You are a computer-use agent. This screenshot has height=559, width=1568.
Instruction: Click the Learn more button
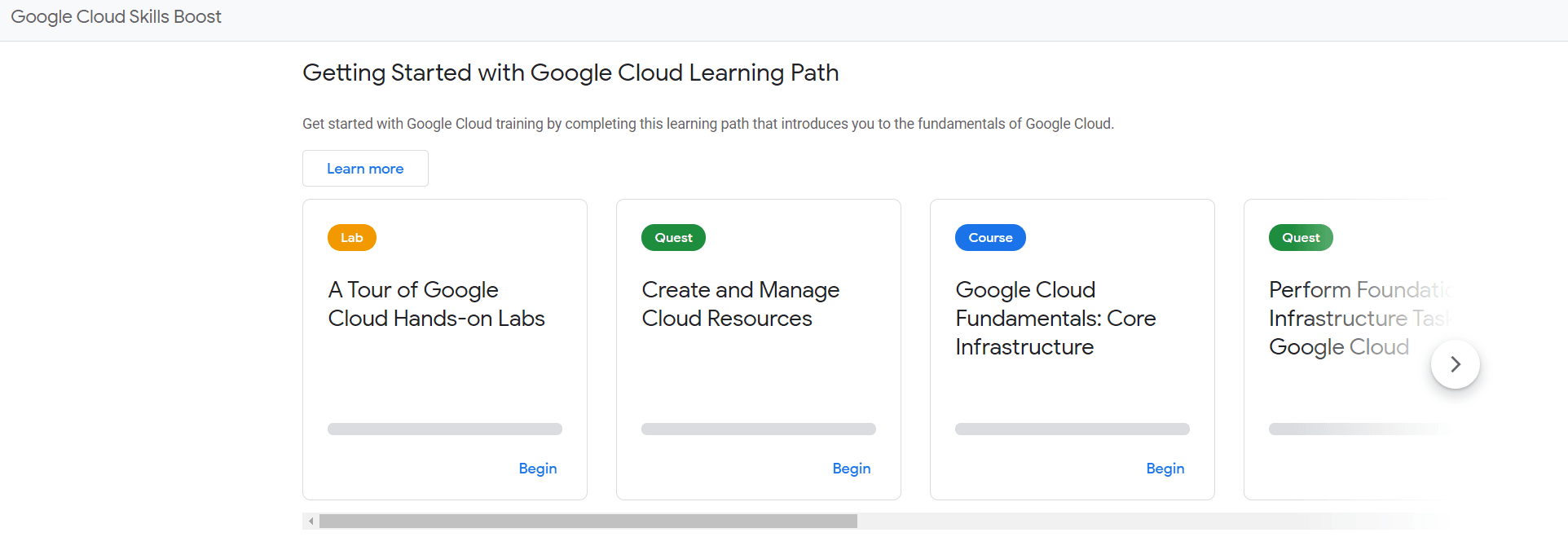(x=364, y=168)
